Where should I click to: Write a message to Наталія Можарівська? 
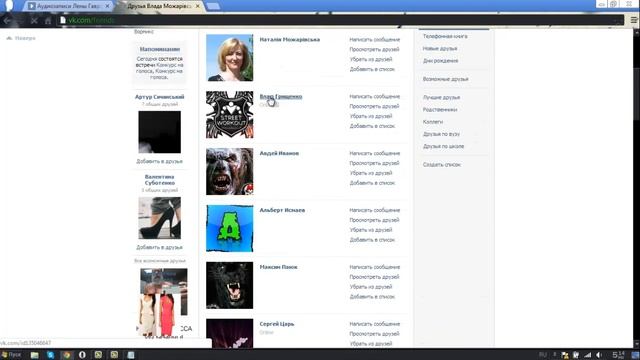point(375,40)
